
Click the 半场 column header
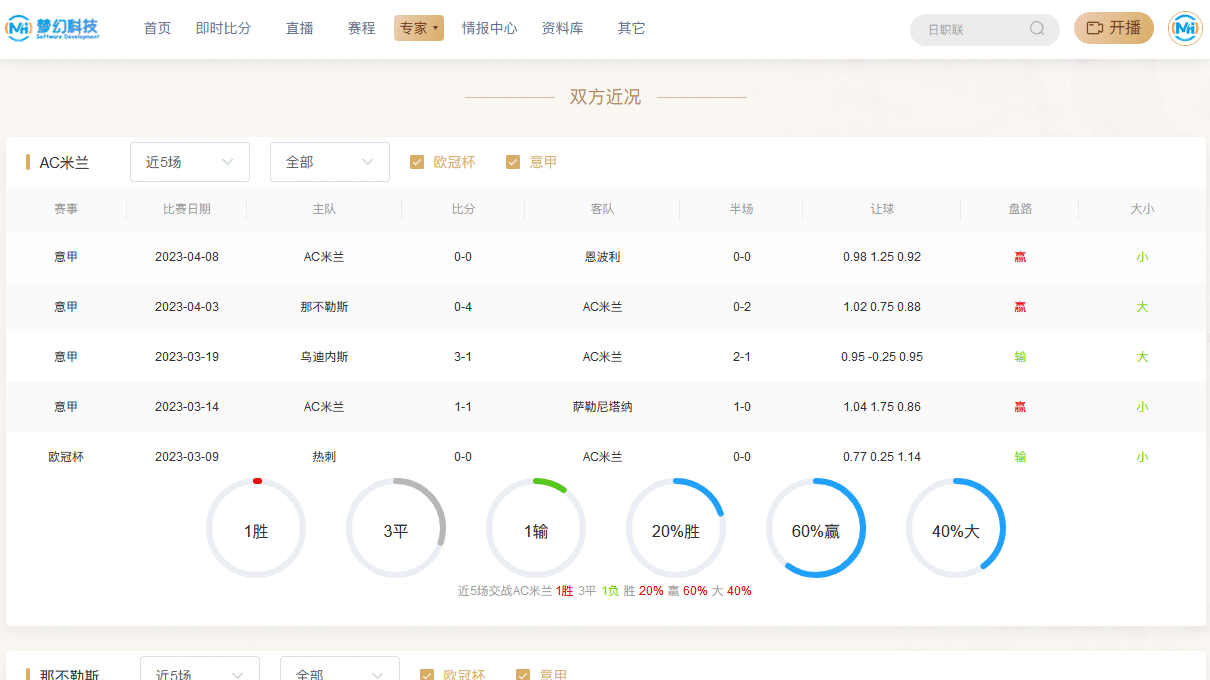(x=741, y=209)
